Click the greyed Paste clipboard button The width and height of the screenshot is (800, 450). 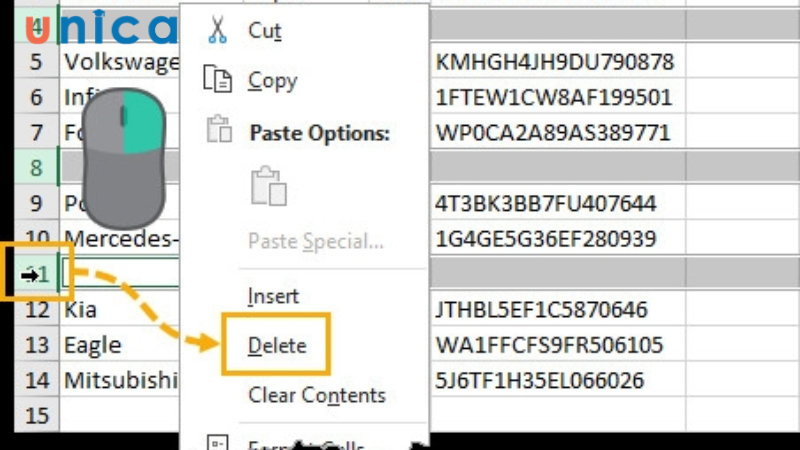point(269,187)
